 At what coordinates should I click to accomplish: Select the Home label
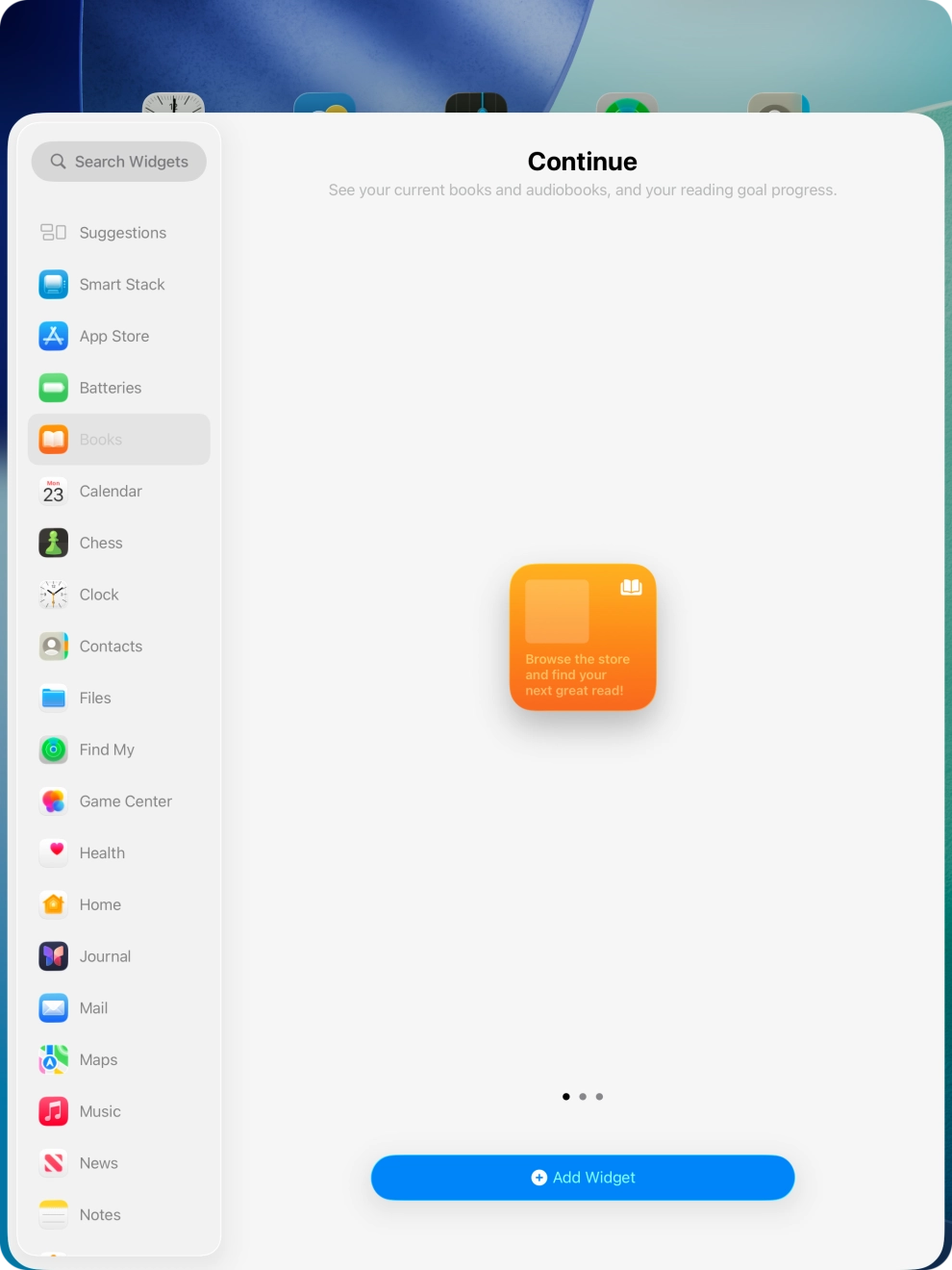point(100,905)
